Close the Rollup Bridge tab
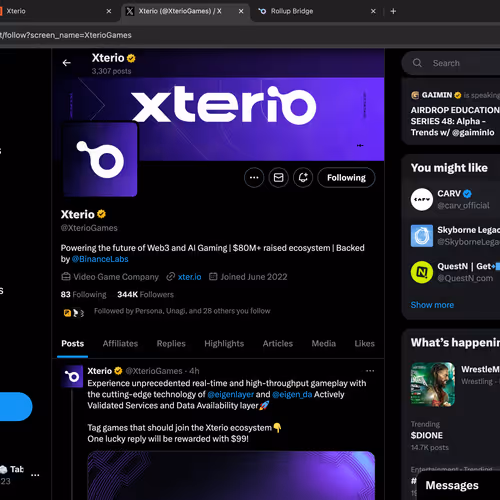The image size is (500, 500). click(x=373, y=11)
